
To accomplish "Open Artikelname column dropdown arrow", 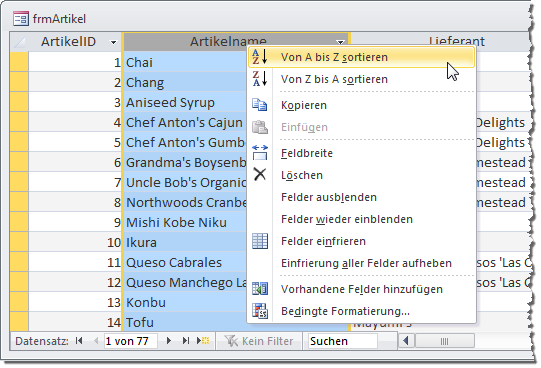I will point(340,42).
